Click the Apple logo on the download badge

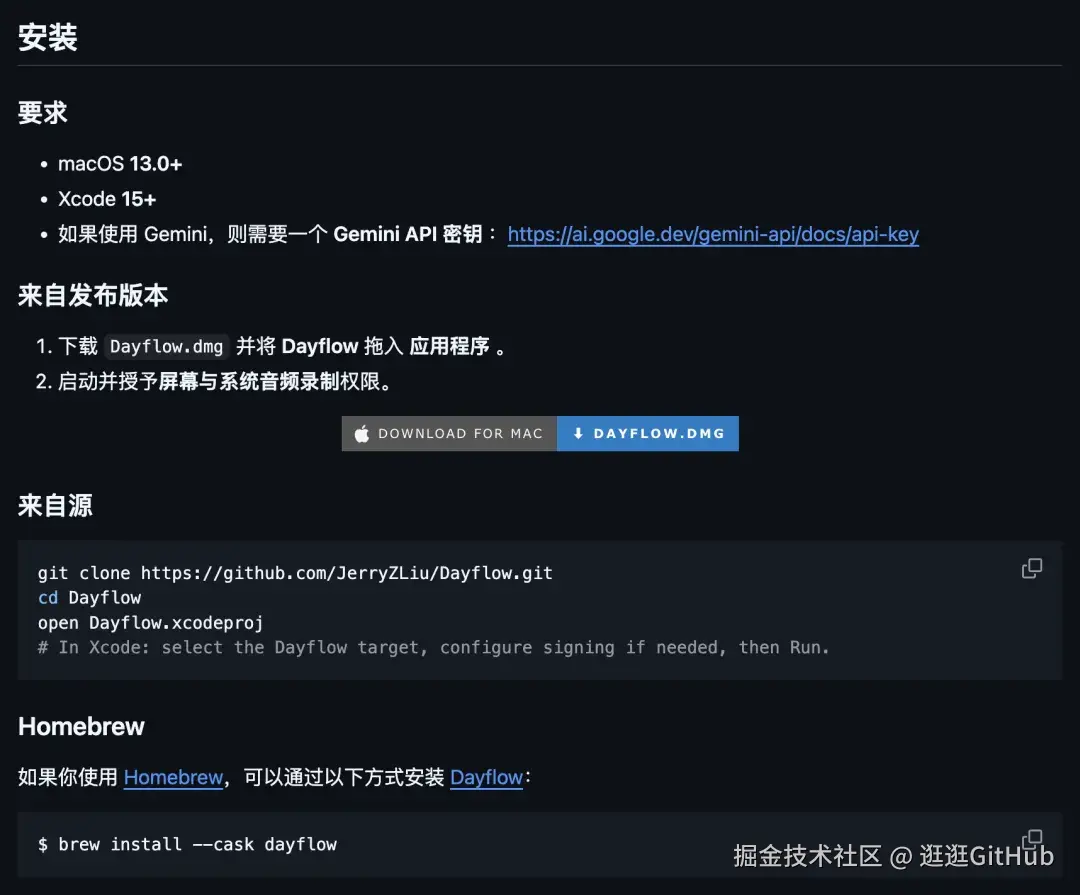pos(360,433)
